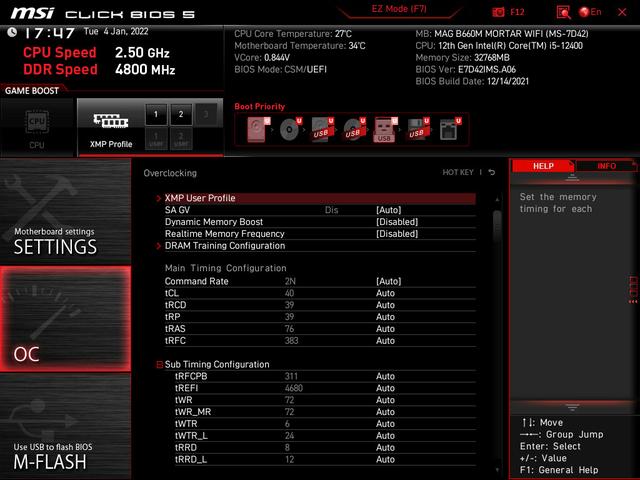Select the optical disc boot device icon
Viewport: 640px width, 480px height.
point(290,129)
